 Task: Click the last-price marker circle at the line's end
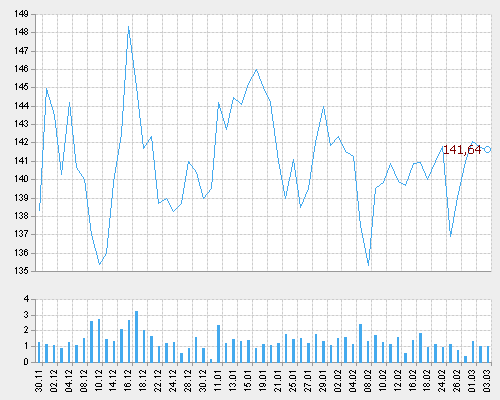pos(487,150)
